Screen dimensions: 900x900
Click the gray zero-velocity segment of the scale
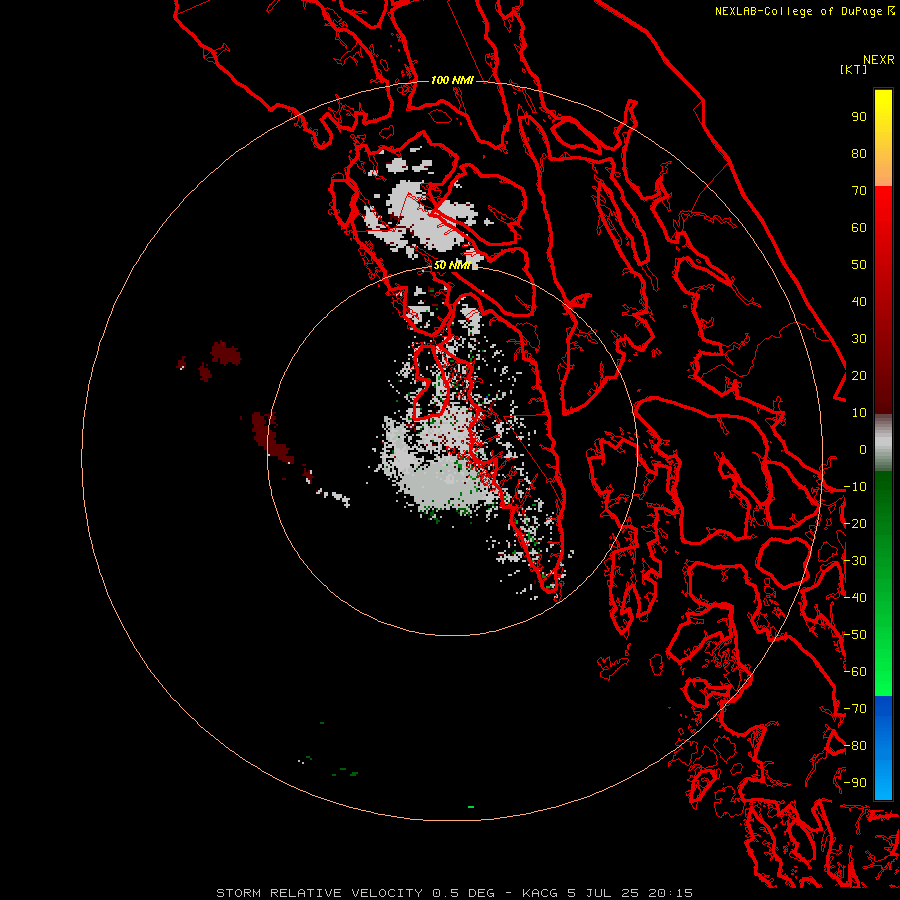(x=883, y=443)
